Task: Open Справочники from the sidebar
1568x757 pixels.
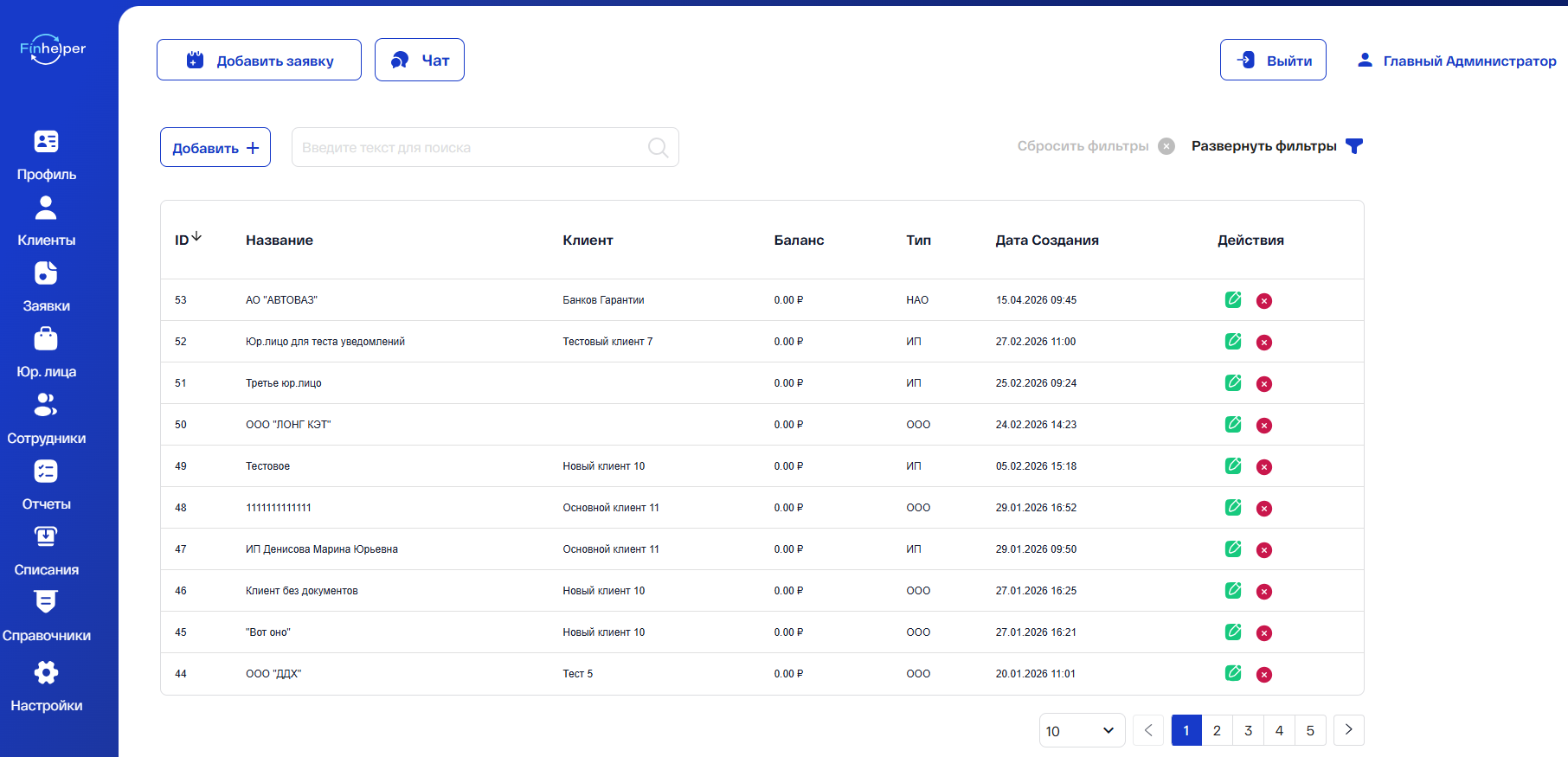Action: pyautogui.click(x=47, y=617)
